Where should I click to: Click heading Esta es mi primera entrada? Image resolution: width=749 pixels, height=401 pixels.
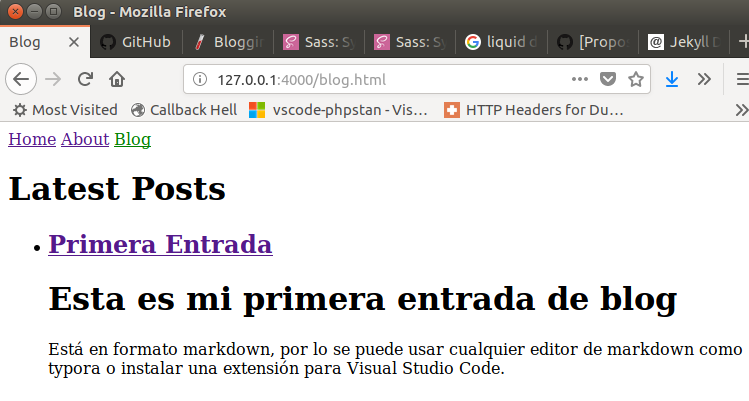pos(363,299)
